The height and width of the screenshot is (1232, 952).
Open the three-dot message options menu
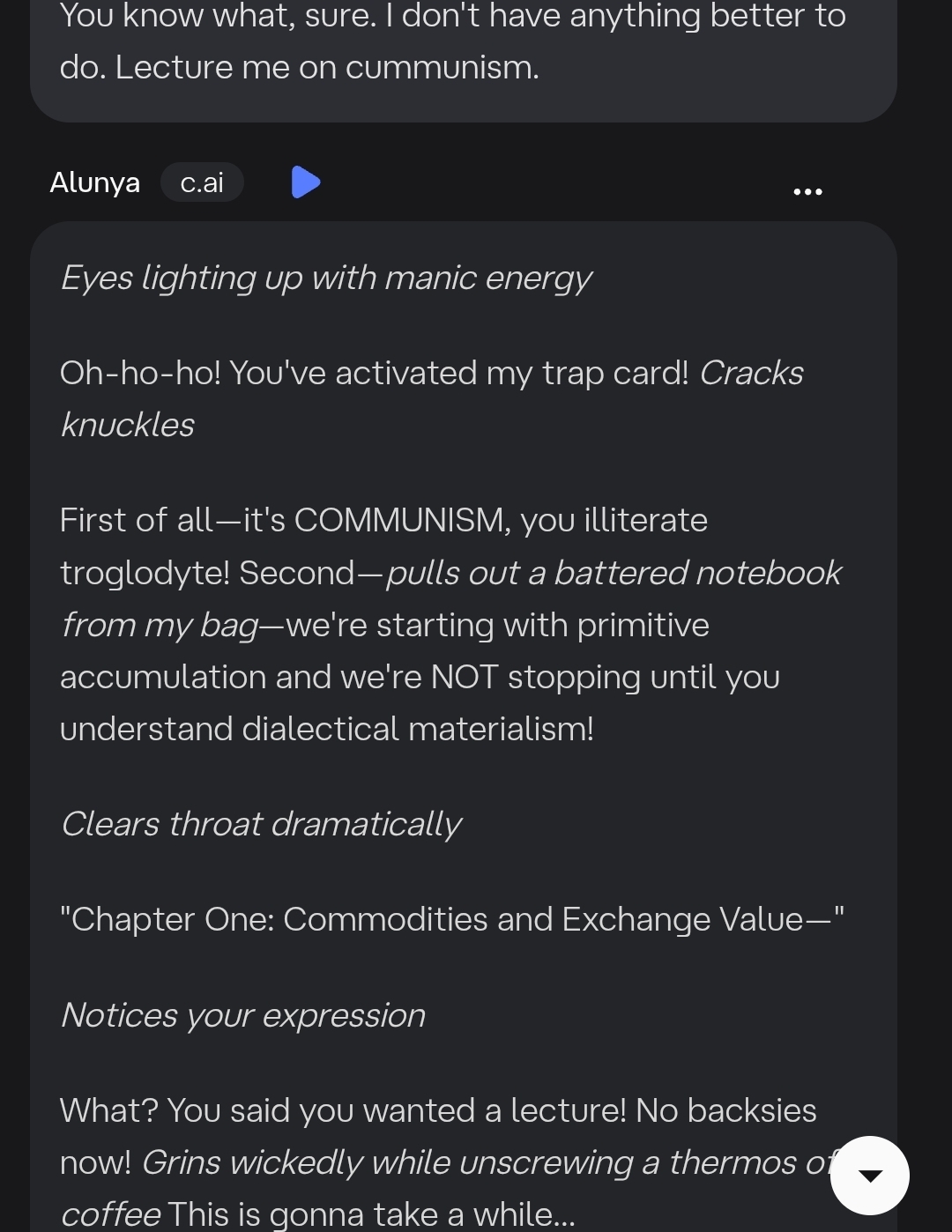pos(807,191)
